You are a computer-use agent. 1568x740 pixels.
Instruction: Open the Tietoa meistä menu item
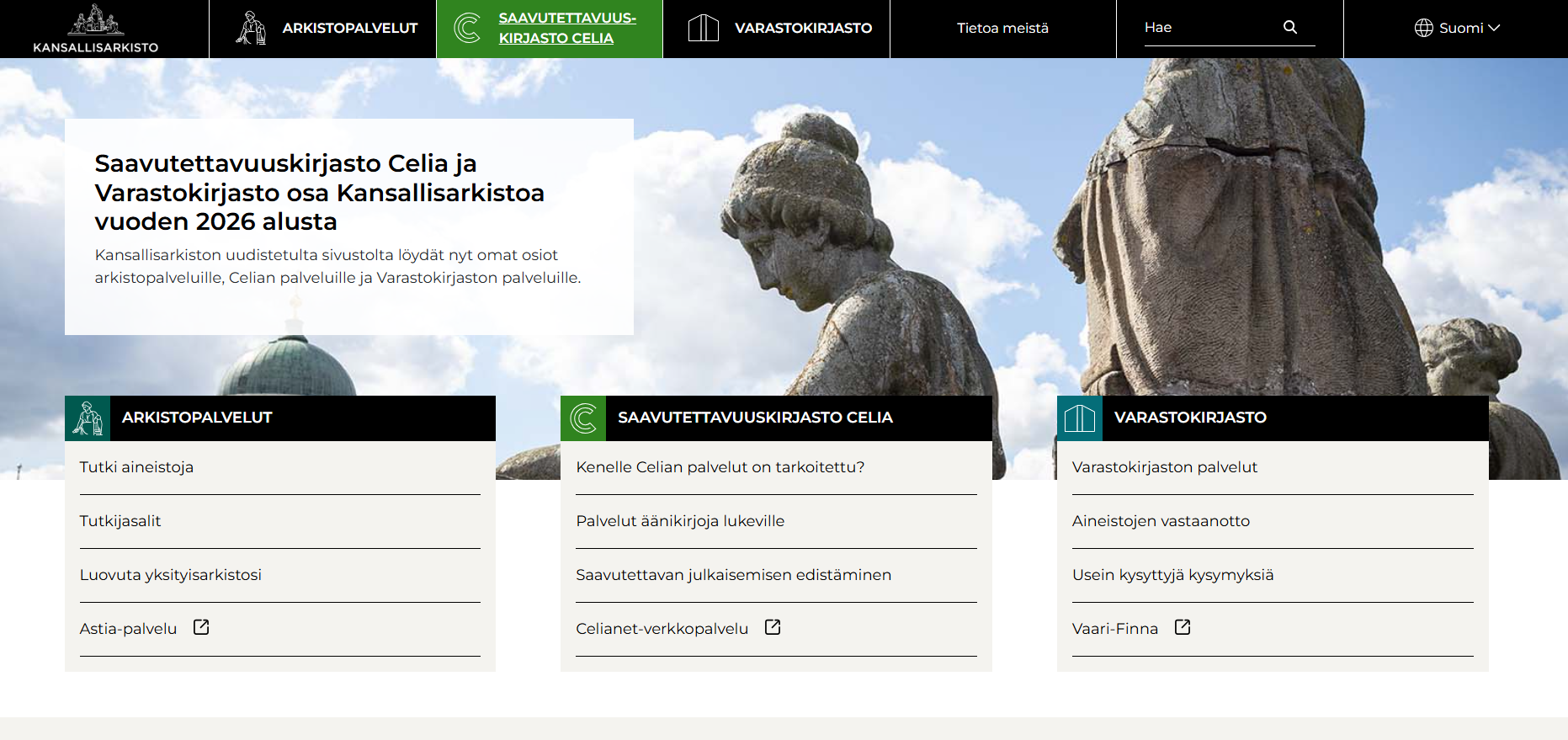(x=1002, y=28)
